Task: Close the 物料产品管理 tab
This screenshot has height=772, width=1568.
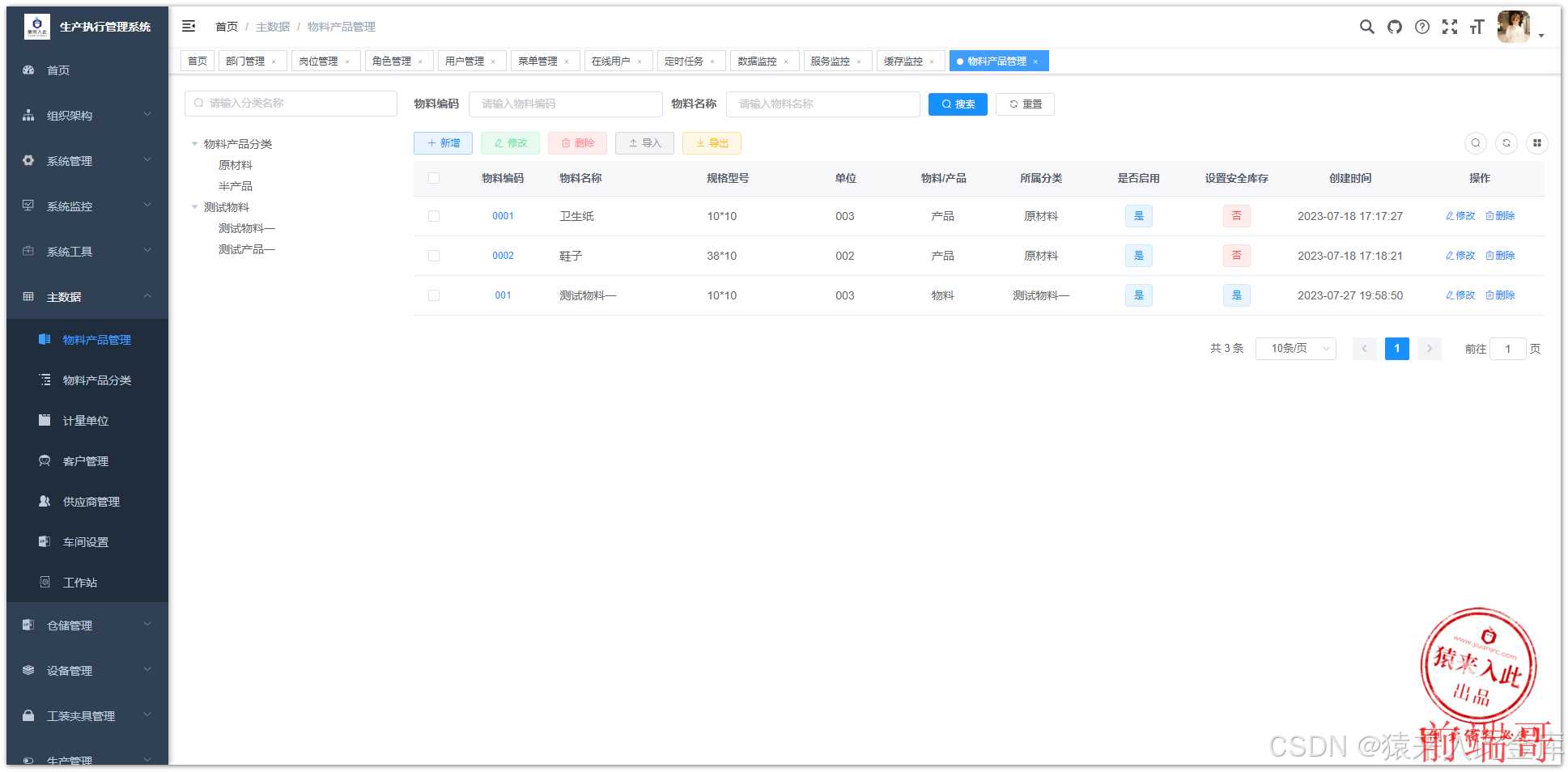Action: coord(1035,62)
